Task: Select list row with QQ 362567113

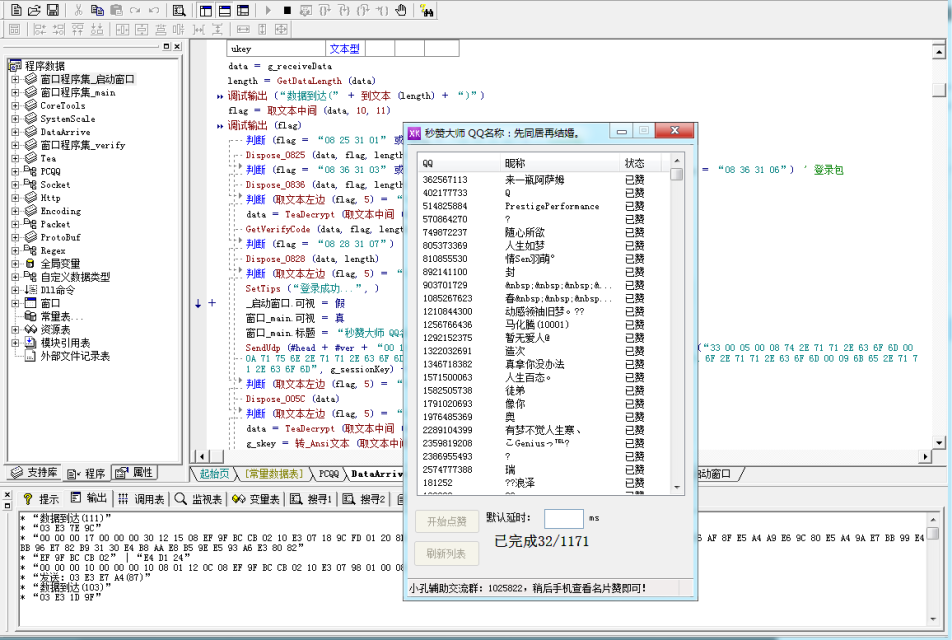Action: tap(543, 180)
